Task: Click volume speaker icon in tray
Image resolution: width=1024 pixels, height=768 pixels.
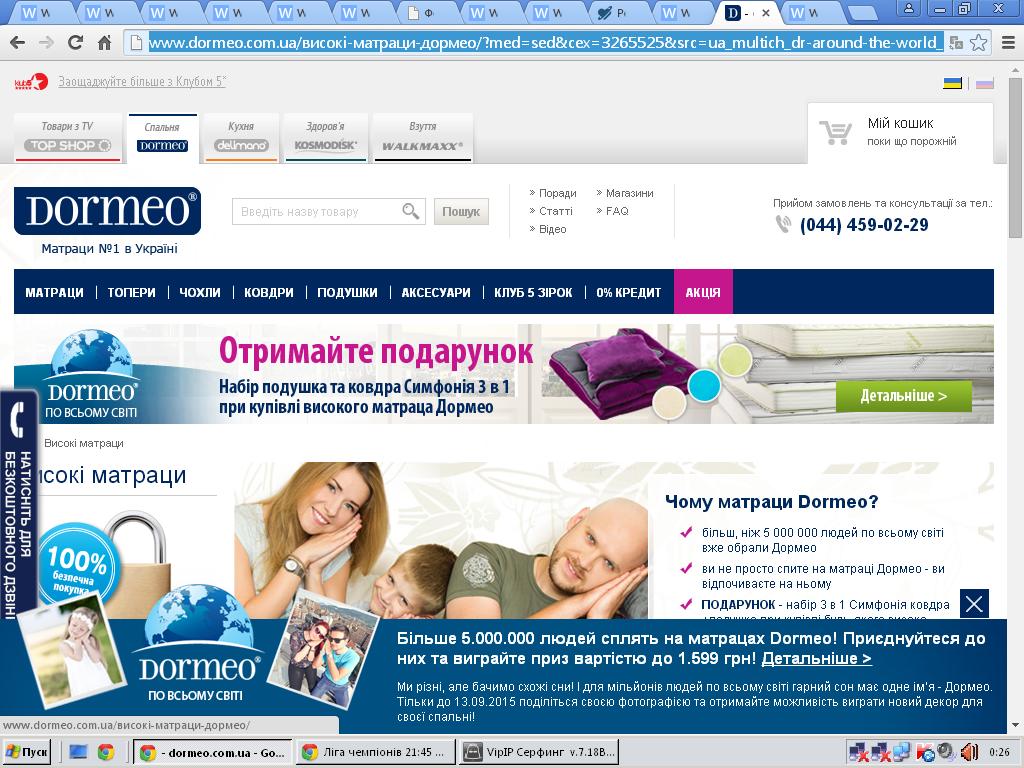Action: tap(969, 753)
